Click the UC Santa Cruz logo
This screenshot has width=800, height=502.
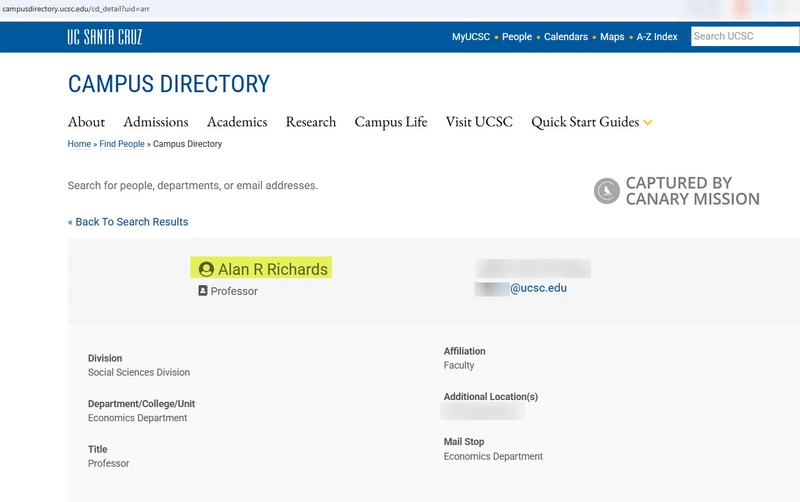point(105,37)
